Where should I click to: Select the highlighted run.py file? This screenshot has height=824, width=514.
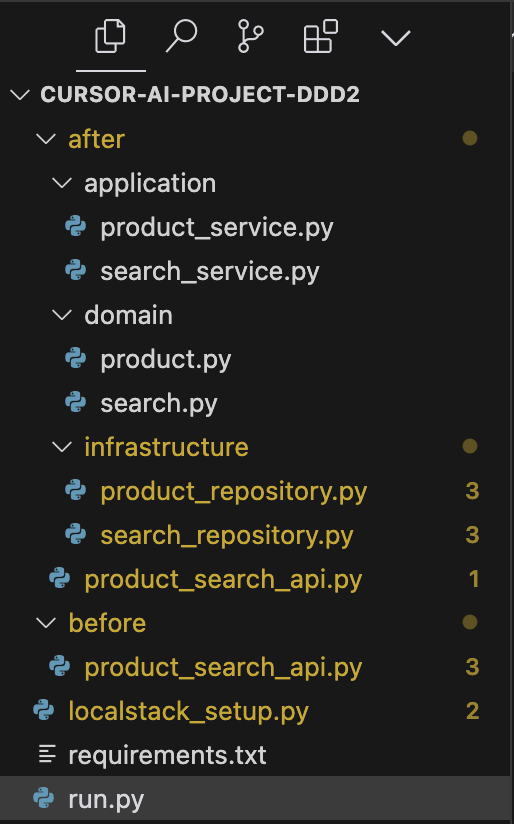click(x=257, y=799)
